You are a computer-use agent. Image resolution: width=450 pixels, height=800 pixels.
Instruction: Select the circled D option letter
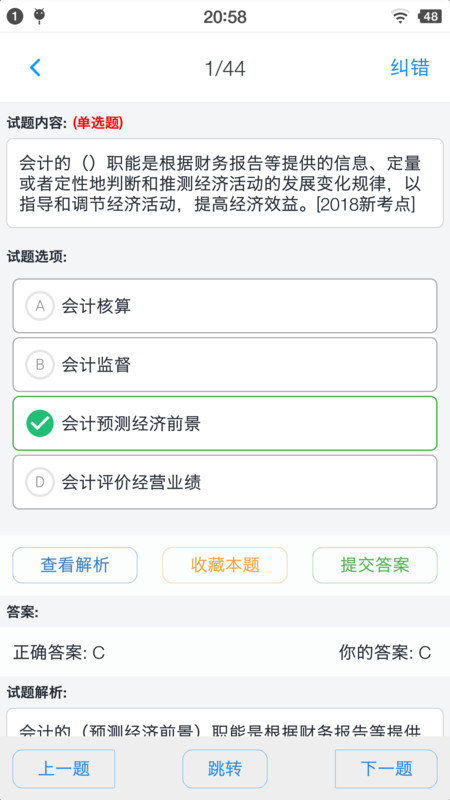tap(40, 482)
